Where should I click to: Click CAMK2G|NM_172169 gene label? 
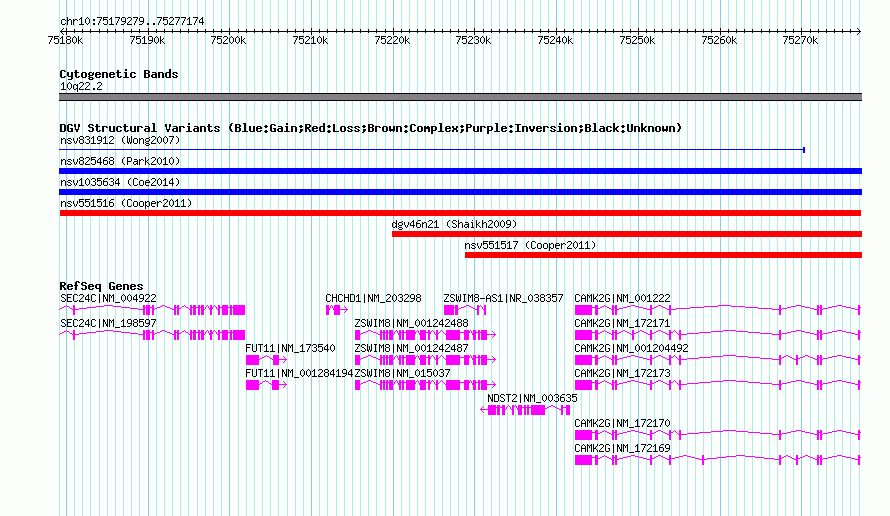(622, 448)
